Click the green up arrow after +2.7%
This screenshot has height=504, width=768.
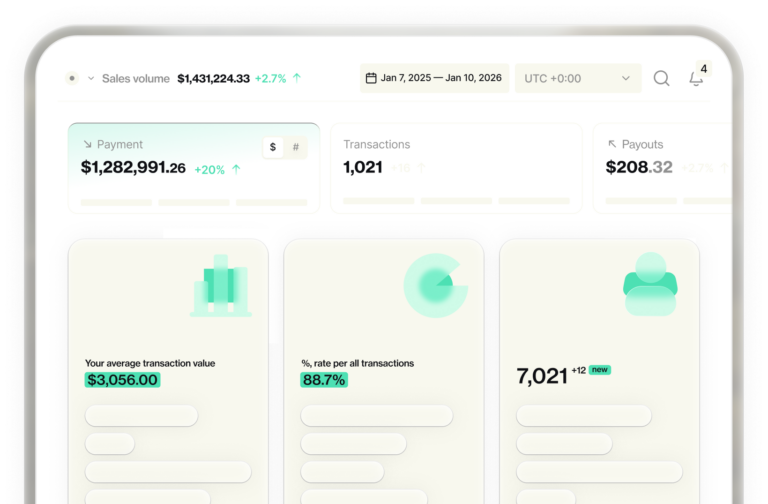click(297, 77)
